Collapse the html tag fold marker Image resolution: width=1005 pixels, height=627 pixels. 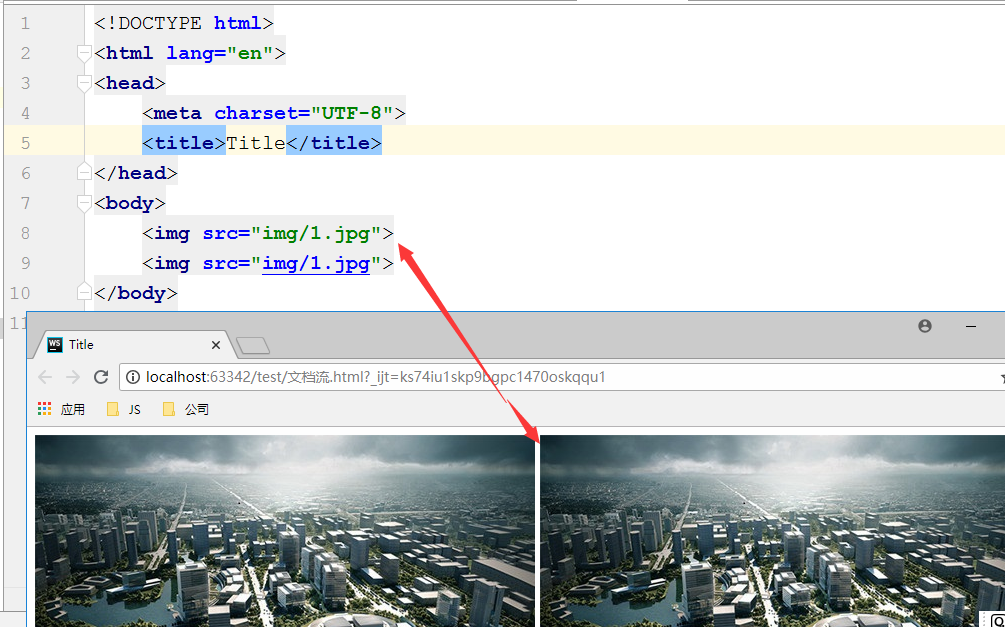click(84, 53)
